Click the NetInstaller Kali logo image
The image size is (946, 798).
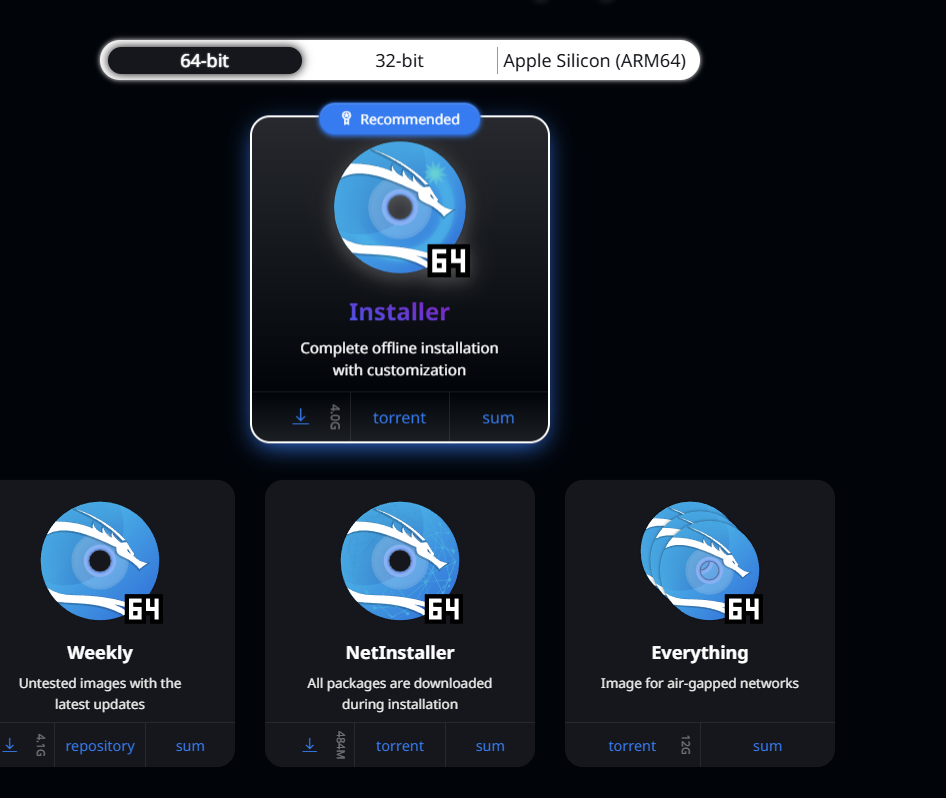[x=401, y=562]
